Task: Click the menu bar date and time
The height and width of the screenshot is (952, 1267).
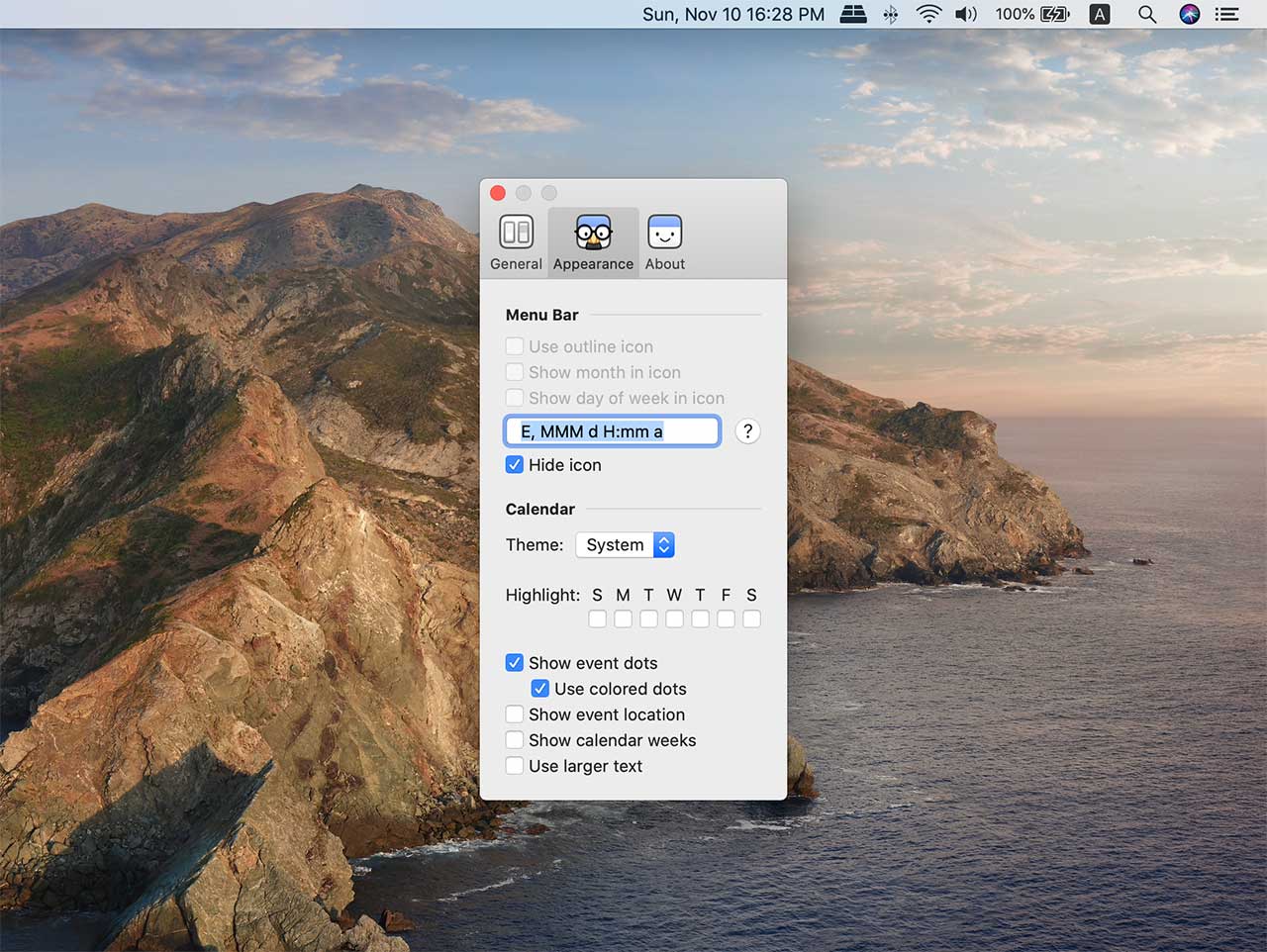Action: point(732,14)
